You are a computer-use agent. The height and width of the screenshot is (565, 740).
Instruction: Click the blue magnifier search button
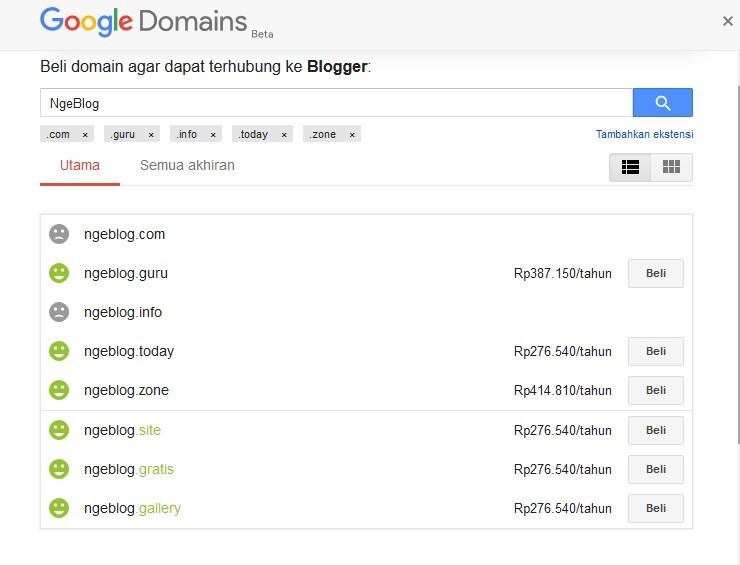point(663,102)
